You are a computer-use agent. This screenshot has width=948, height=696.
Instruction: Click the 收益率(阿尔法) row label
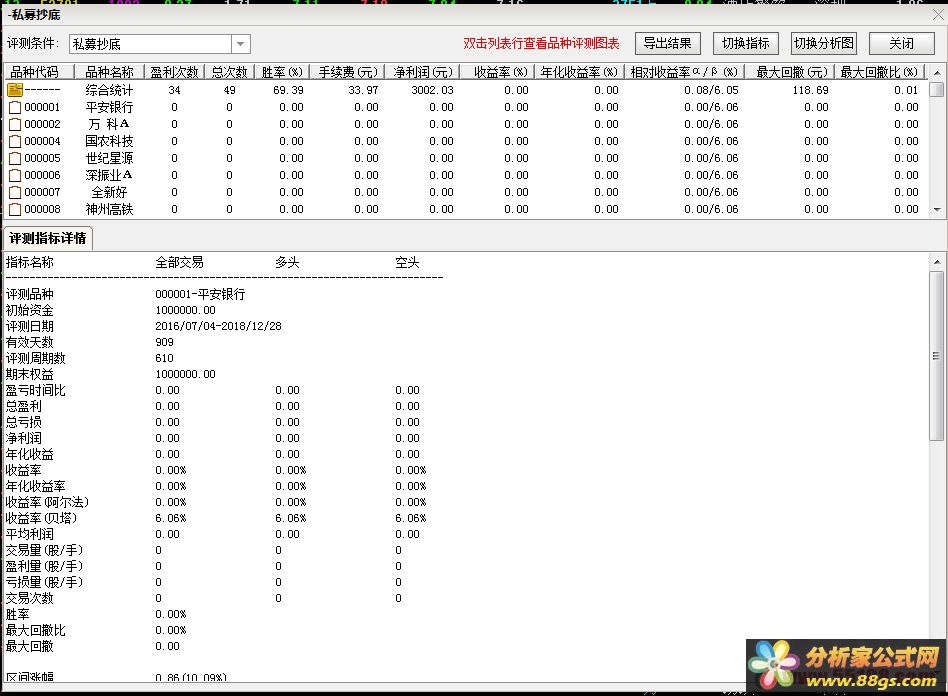click(47, 502)
